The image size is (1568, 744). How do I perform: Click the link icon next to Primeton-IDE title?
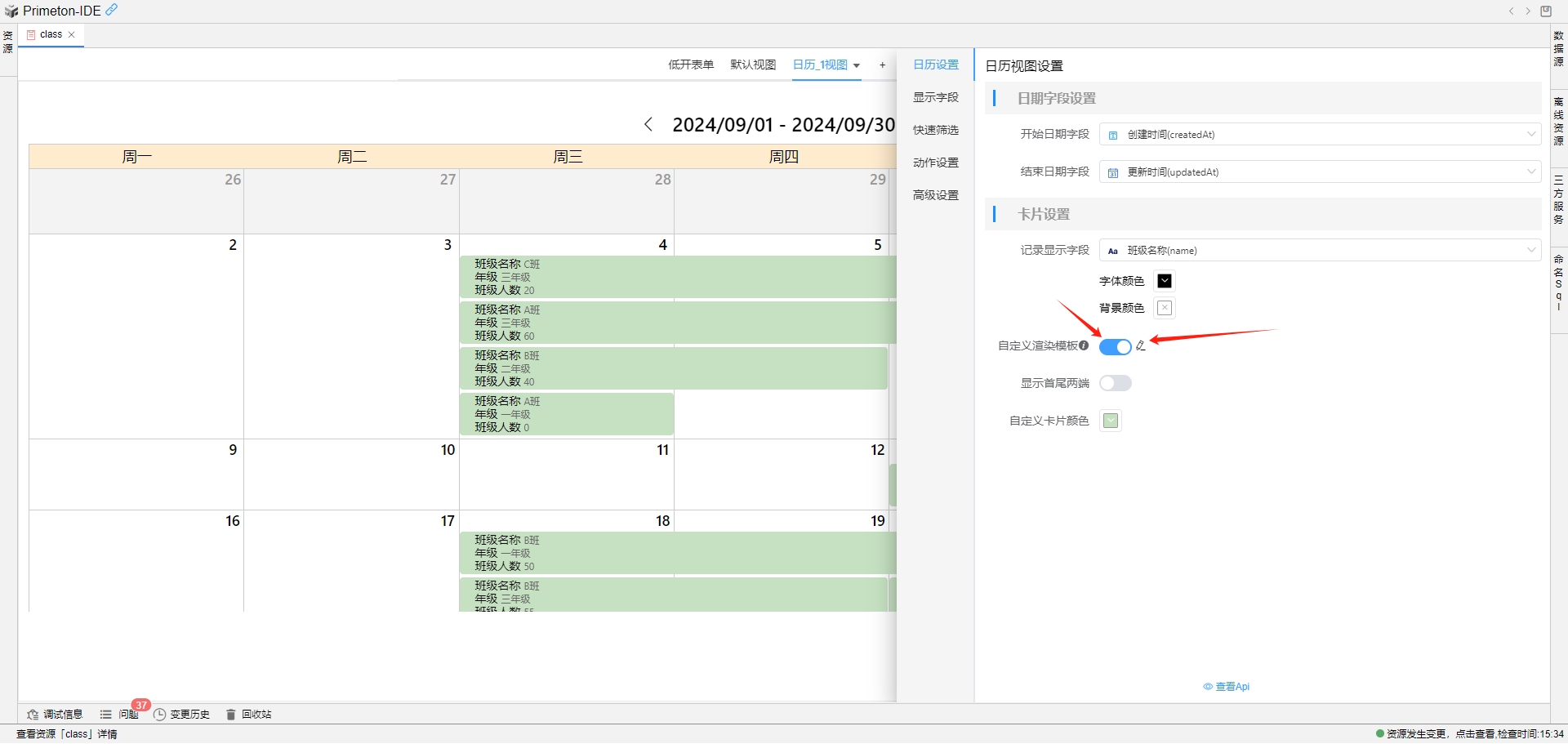pyautogui.click(x=112, y=11)
